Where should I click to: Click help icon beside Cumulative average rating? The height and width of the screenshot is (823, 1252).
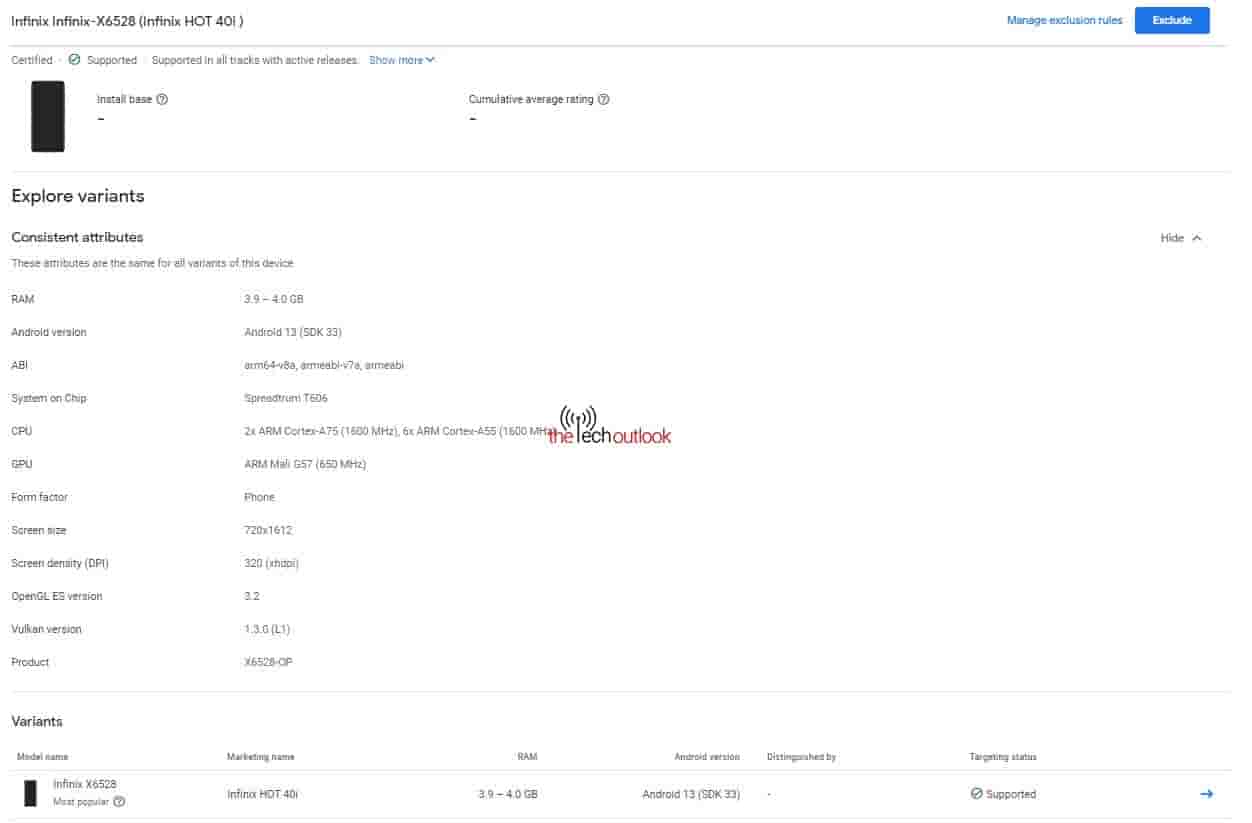tap(604, 100)
